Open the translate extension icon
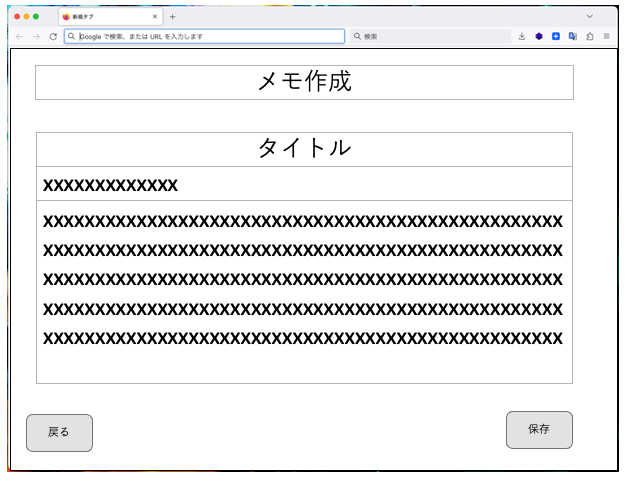Viewport: 625px width, 481px height. (573, 36)
